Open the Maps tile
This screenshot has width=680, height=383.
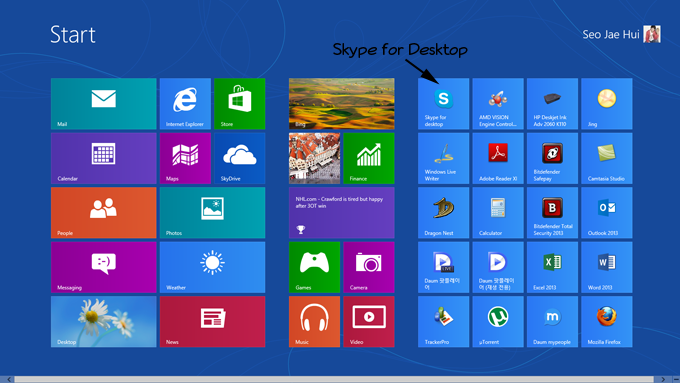pyautogui.click(x=185, y=158)
